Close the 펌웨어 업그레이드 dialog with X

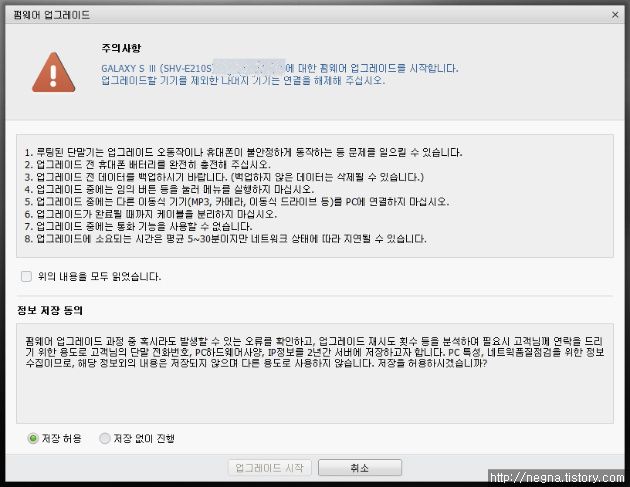tap(615, 15)
